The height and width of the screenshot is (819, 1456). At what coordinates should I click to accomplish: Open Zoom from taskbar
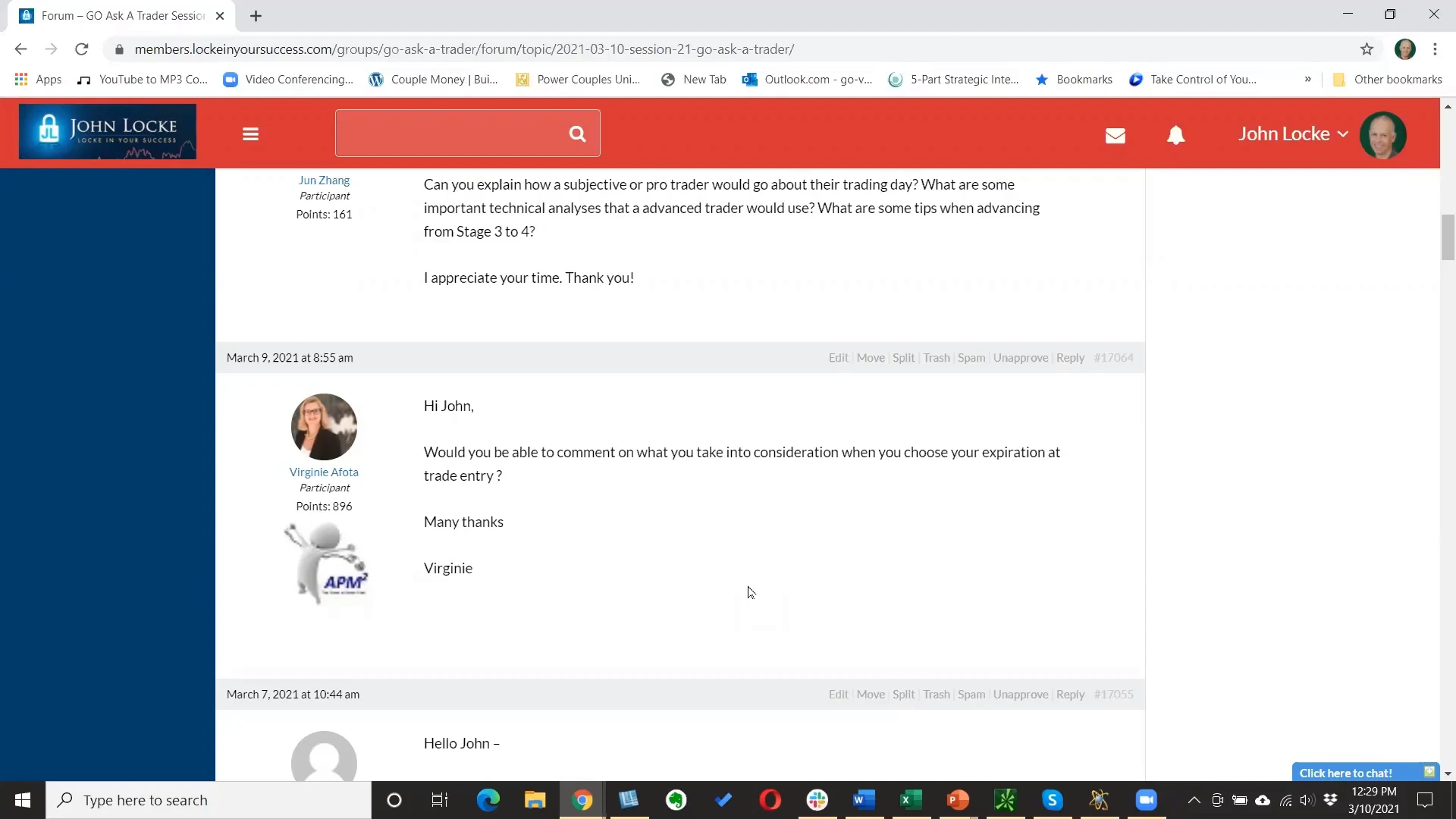[1146, 800]
